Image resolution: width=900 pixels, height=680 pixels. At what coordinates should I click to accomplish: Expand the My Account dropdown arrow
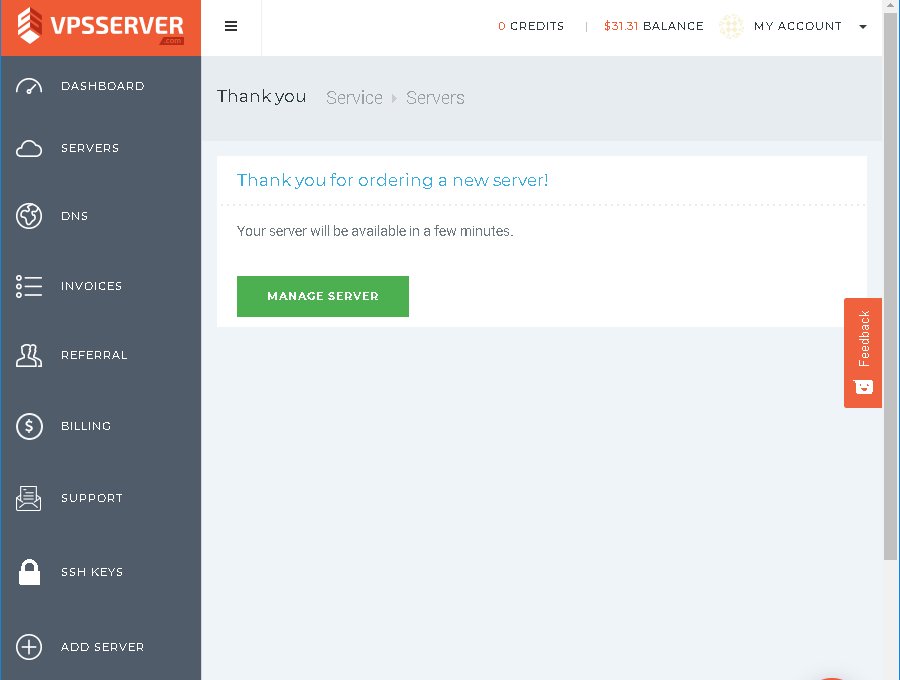(863, 26)
